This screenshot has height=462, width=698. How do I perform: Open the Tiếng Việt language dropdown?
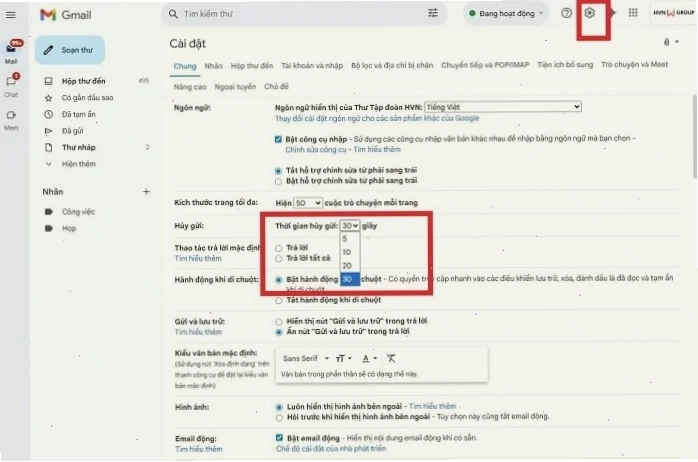coord(503,107)
